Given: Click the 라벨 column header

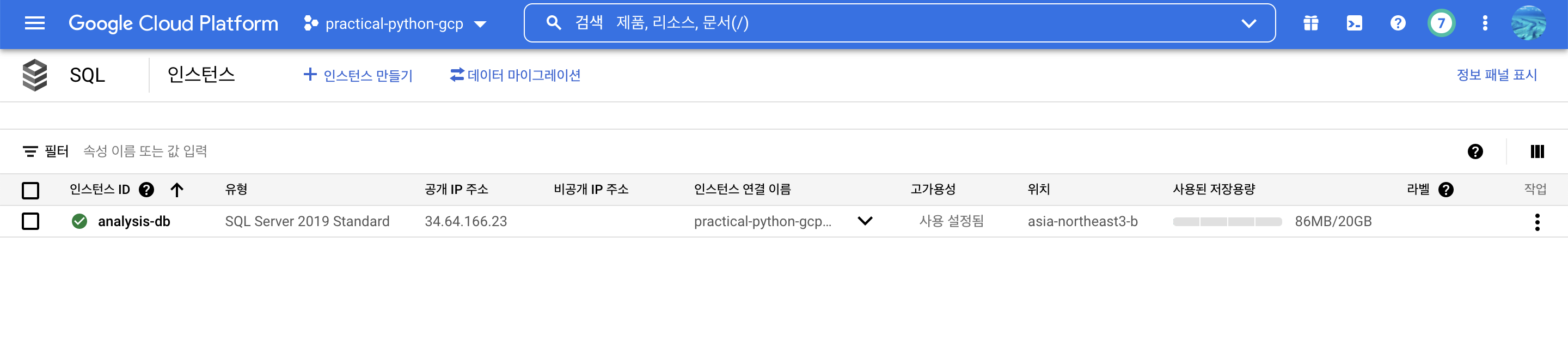Looking at the screenshot, I should click(1418, 190).
